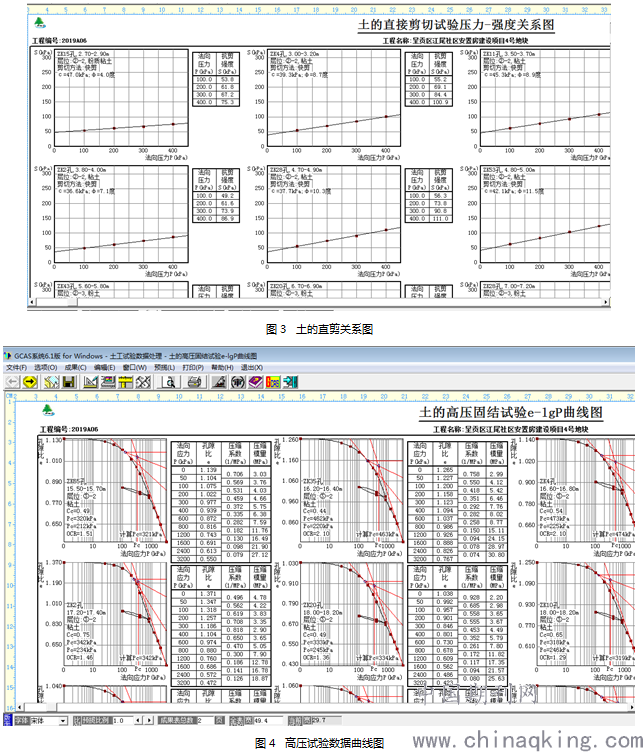
Task: Click the 成果表总数 field showing 2
Action: click(x=204, y=721)
